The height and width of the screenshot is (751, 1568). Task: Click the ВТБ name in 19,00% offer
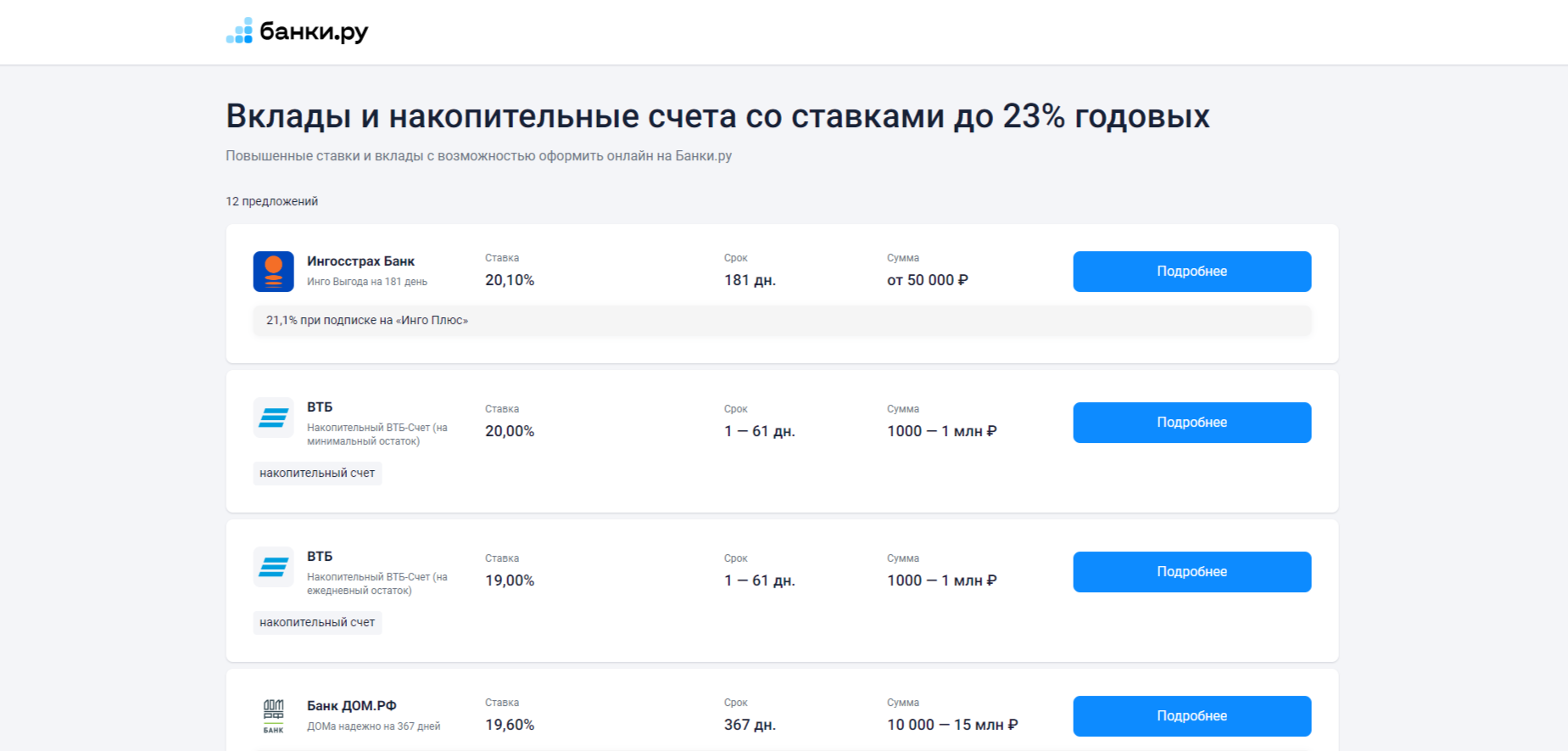point(320,557)
